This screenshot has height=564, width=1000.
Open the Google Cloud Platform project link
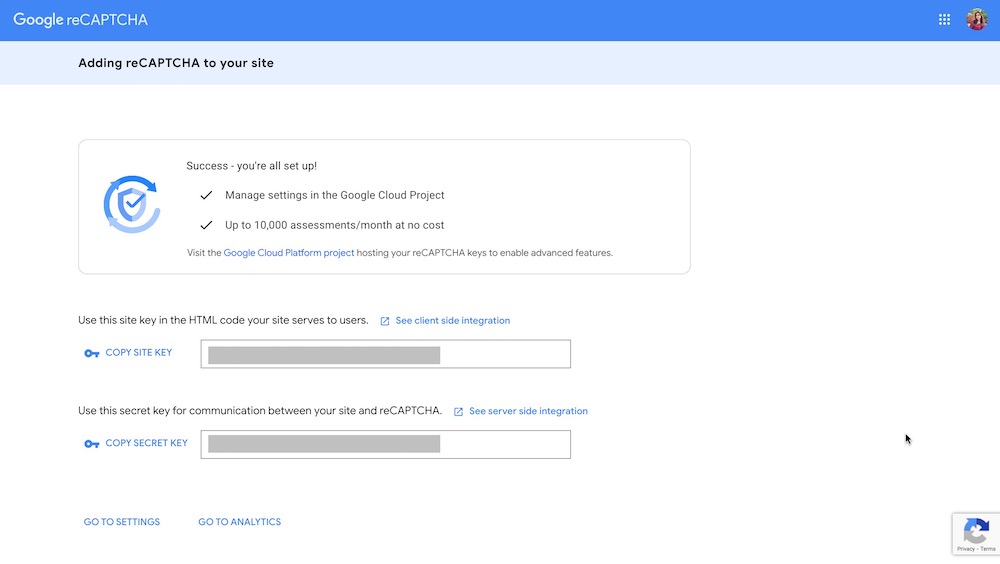point(289,253)
